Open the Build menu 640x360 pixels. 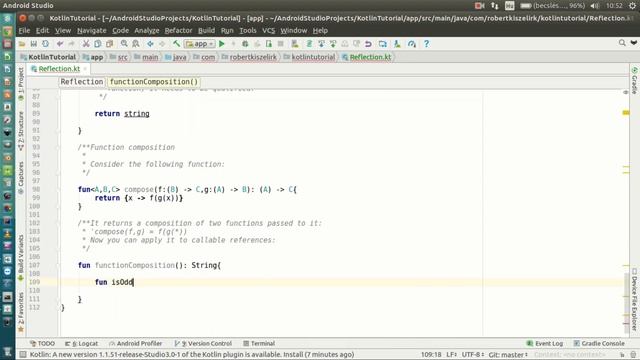coord(206,31)
